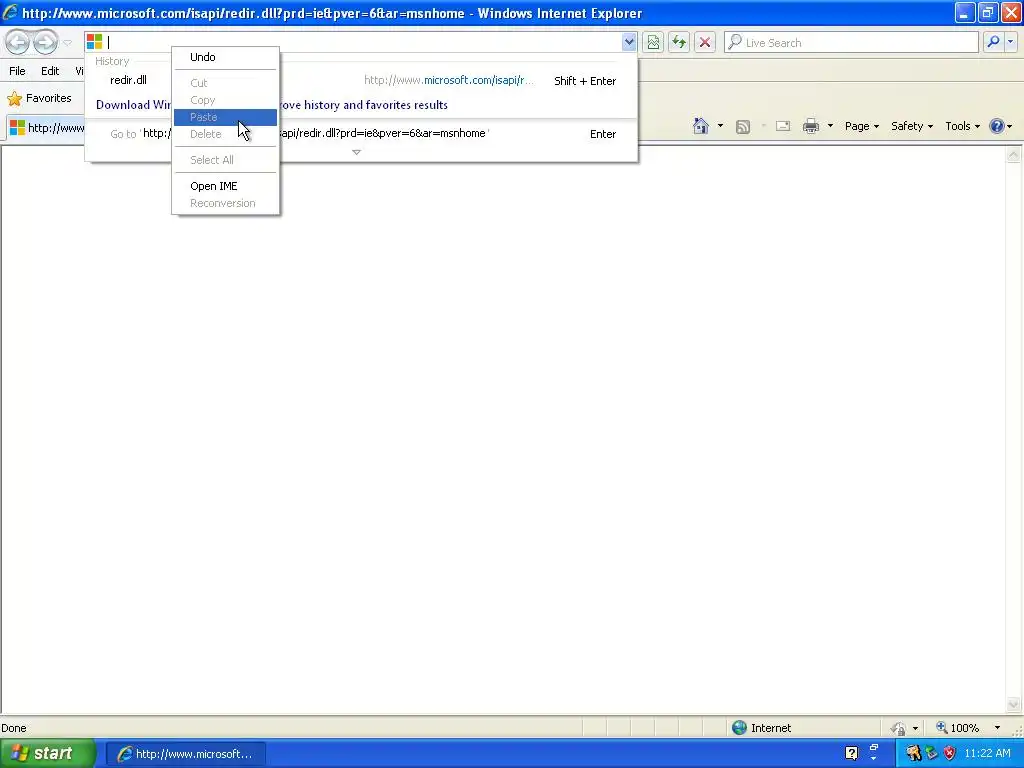Click the search magnifier button
Viewport: 1024px width, 768px height.
pos(993,42)
